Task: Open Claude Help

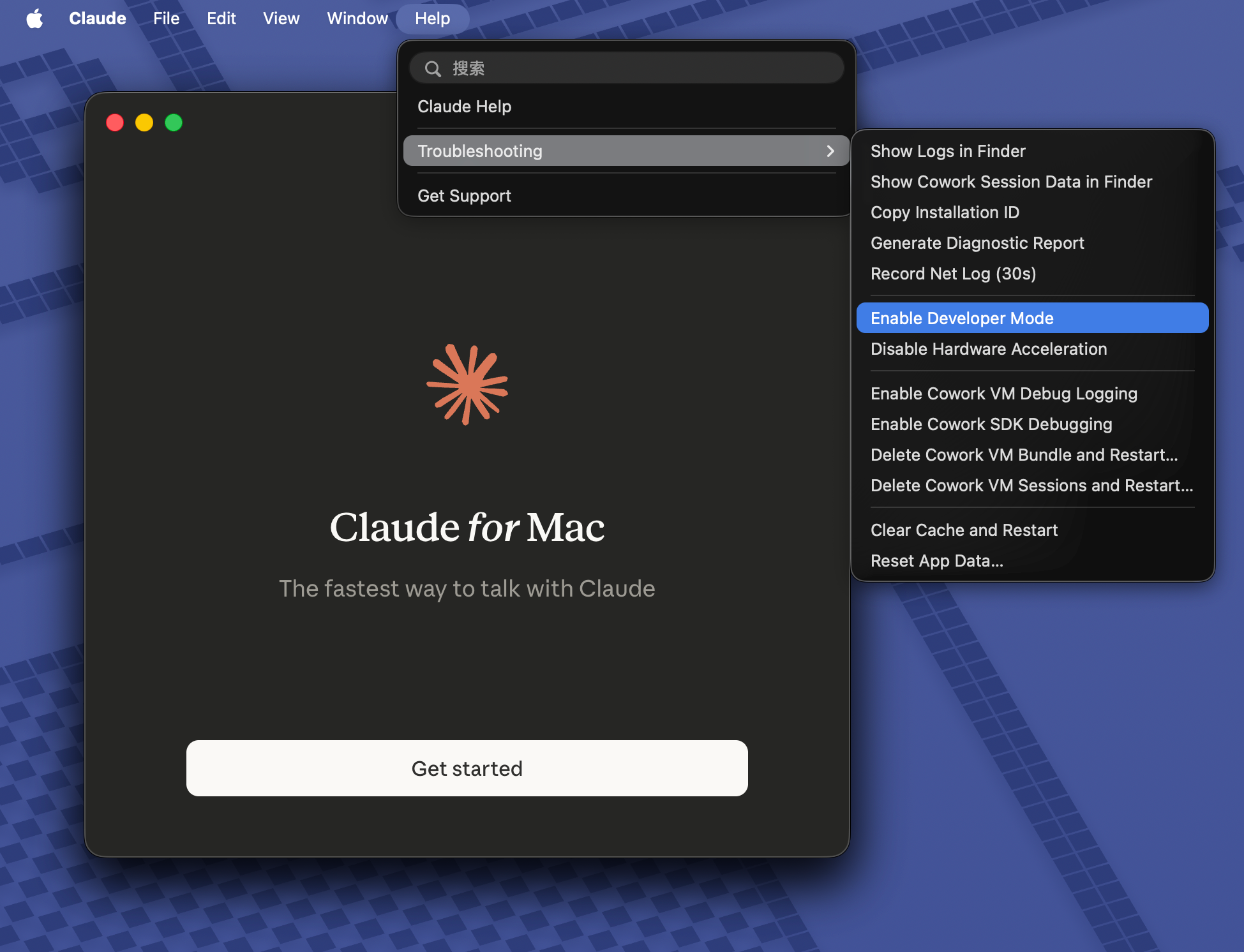Action: coord(627,107)
